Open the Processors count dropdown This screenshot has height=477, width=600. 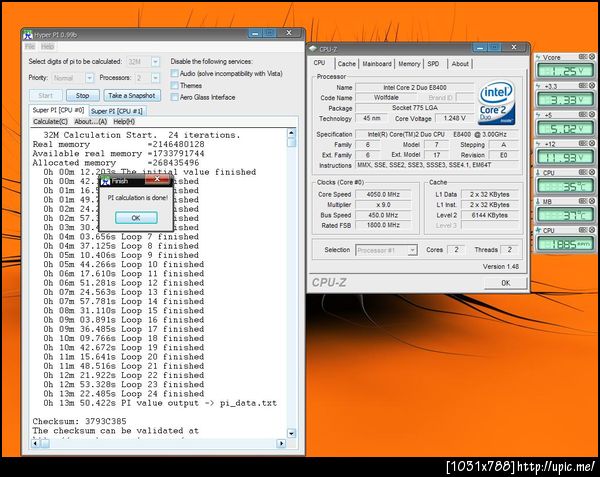(x=155, y=78)
